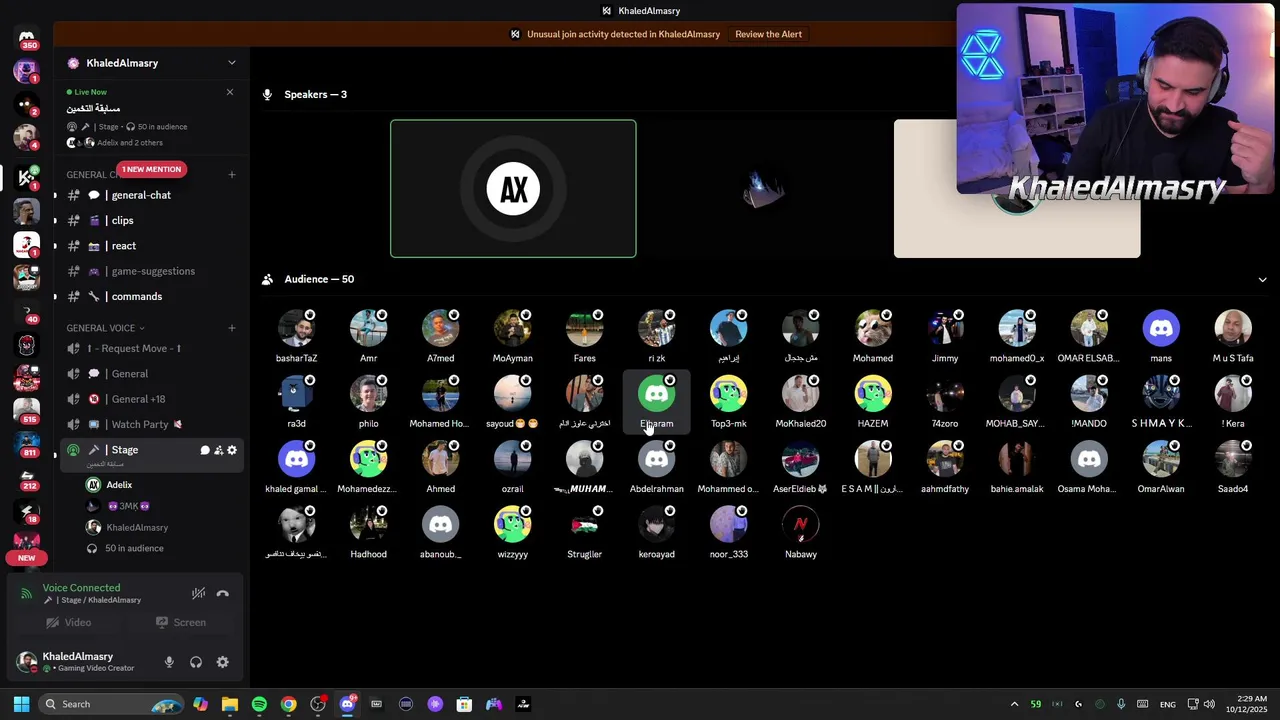1280x720 pixels.
Task: Click the volume icon in system tray
Action: click(1209, 704)
